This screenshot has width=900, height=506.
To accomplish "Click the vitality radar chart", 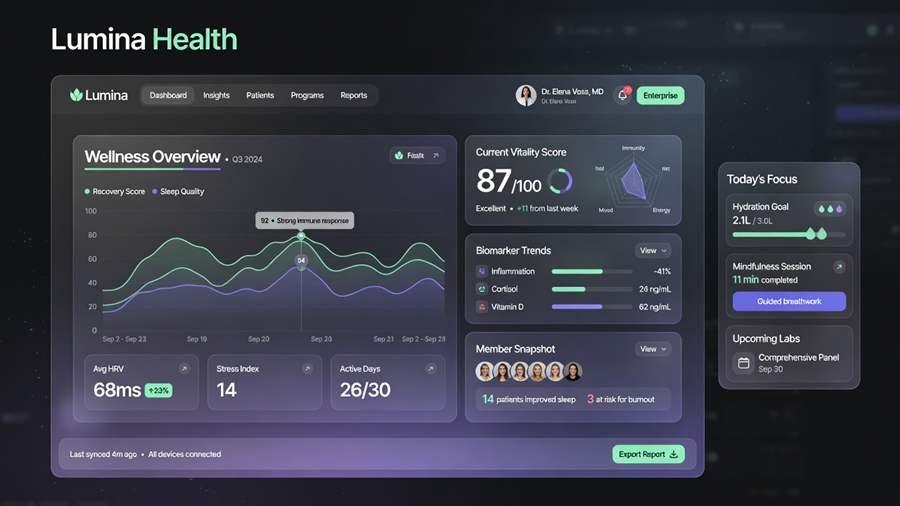I will 633,181.
